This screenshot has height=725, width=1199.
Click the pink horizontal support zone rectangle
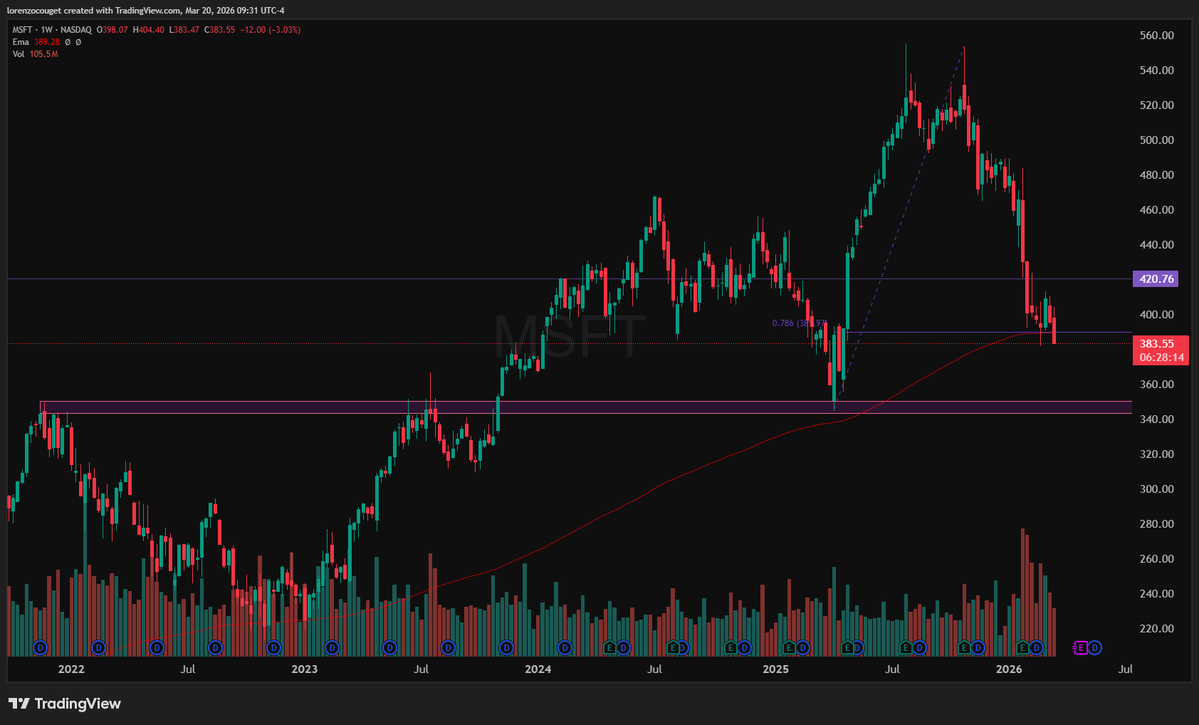coord(586,408)
